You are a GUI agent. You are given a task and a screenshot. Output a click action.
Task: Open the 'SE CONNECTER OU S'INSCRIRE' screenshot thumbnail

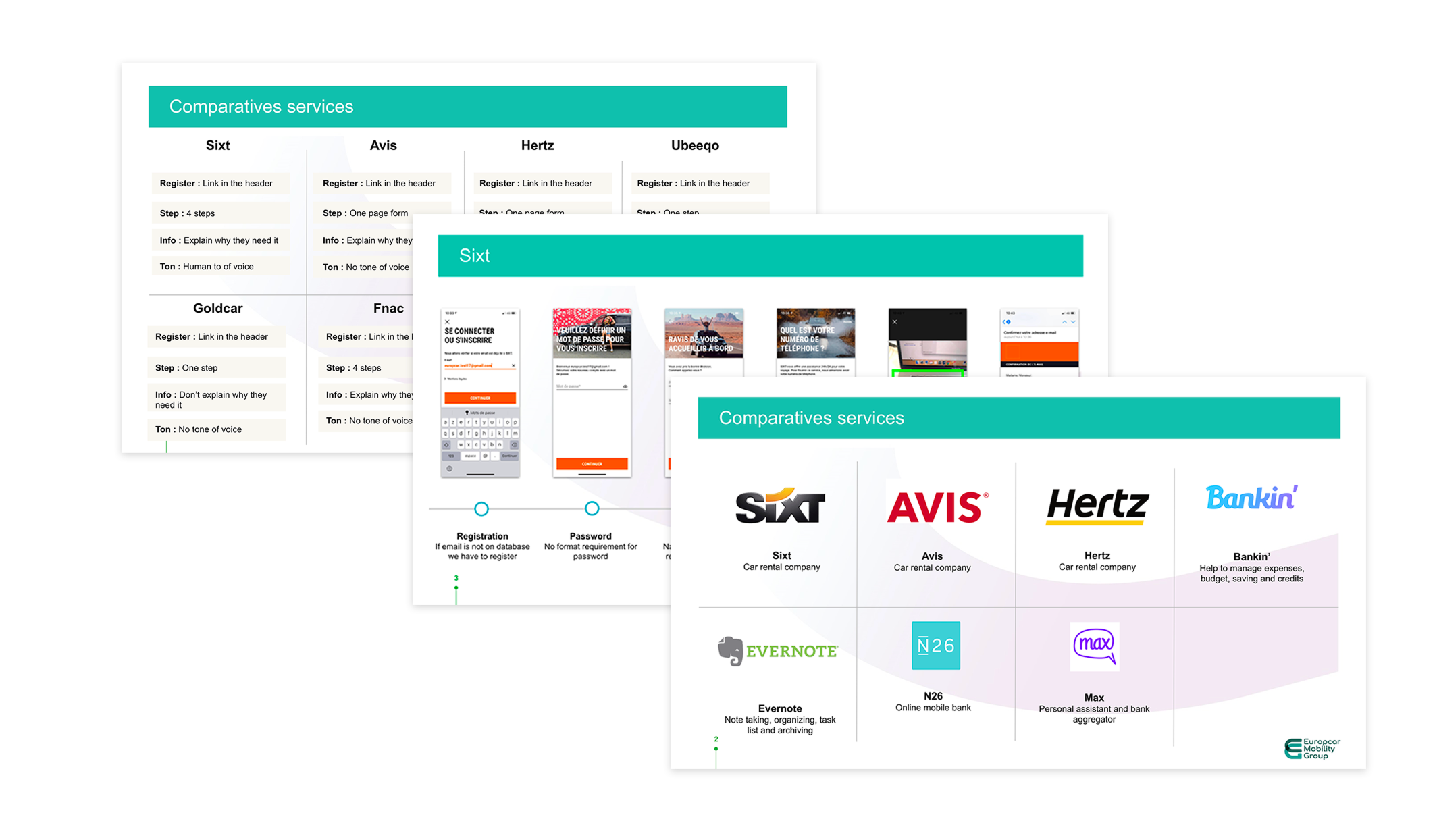click(x=480, y=393)
